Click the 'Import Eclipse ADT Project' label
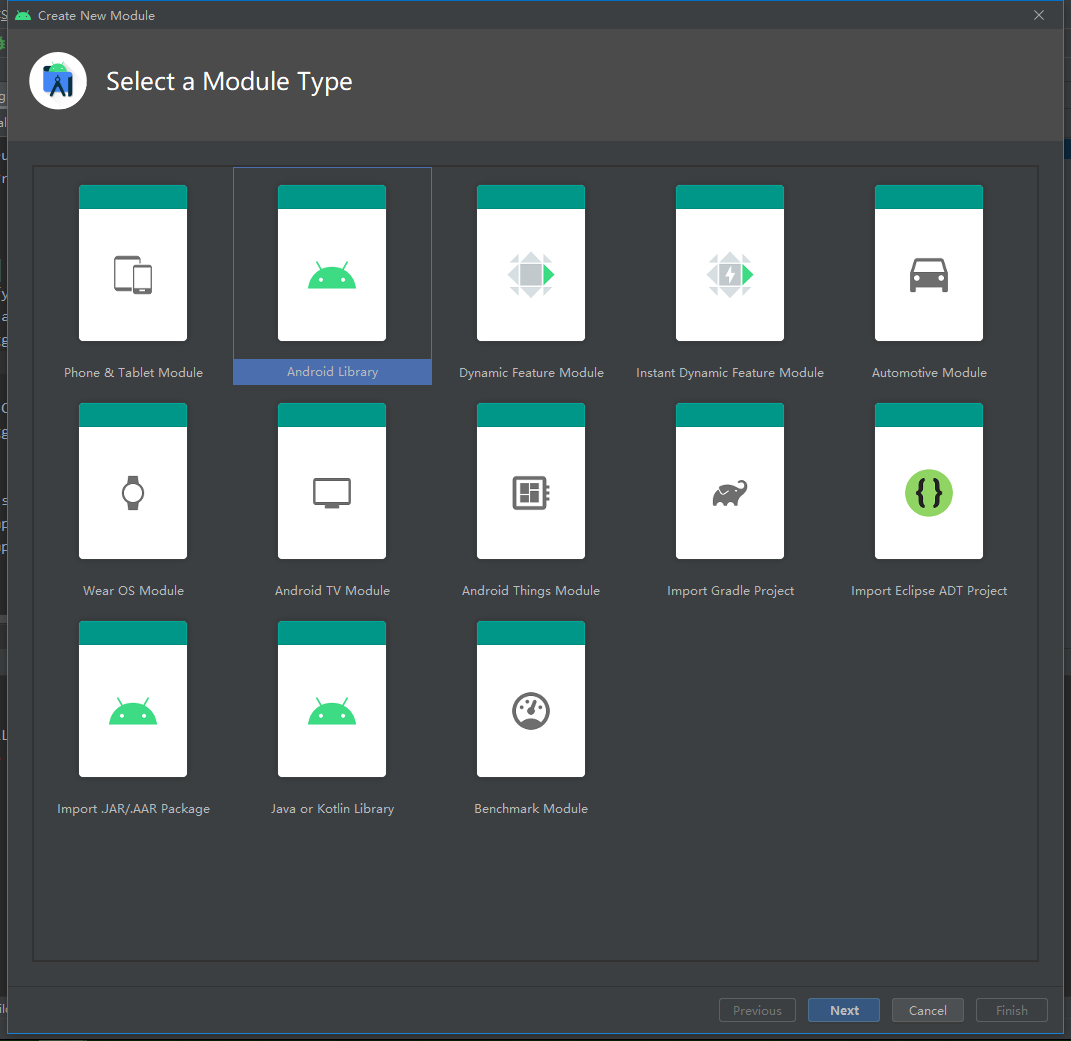The image size is (1071, 1041). pyautogui.click(x=929, y=590)
